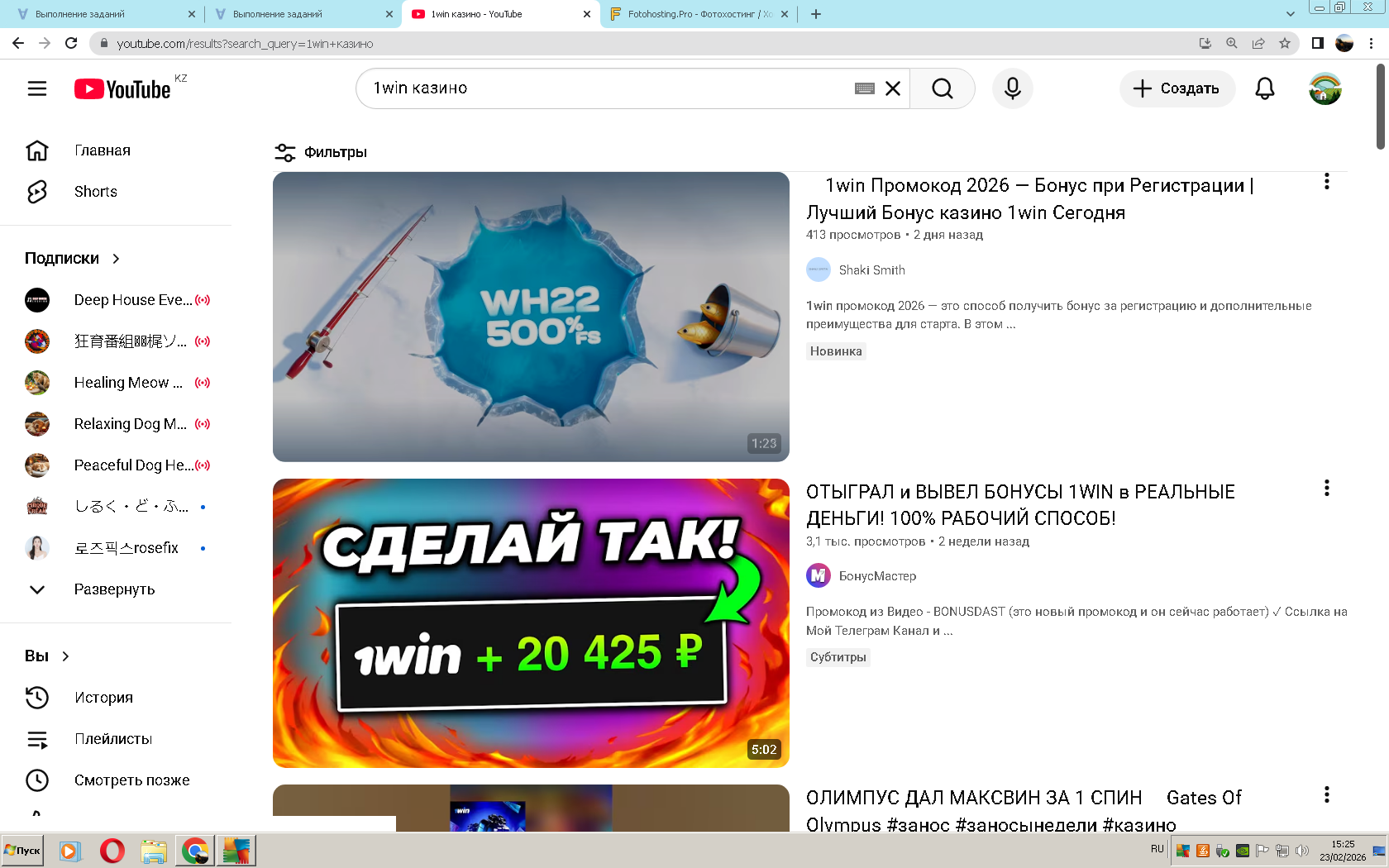Go forward with the browser forward arrow

pyautogui.click(x=45, y=44)
